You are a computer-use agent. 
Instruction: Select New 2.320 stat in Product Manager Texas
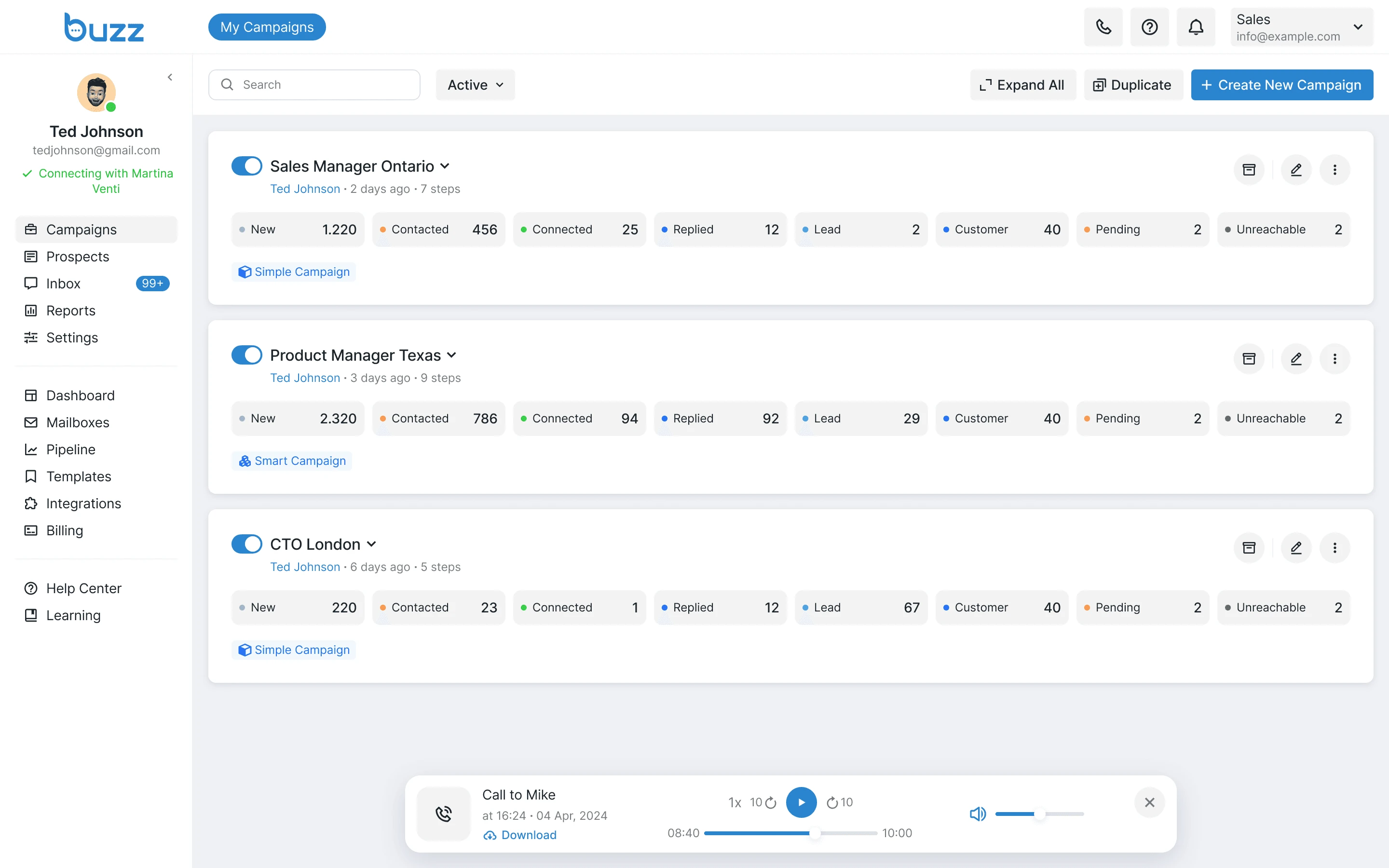coord(298,418)
